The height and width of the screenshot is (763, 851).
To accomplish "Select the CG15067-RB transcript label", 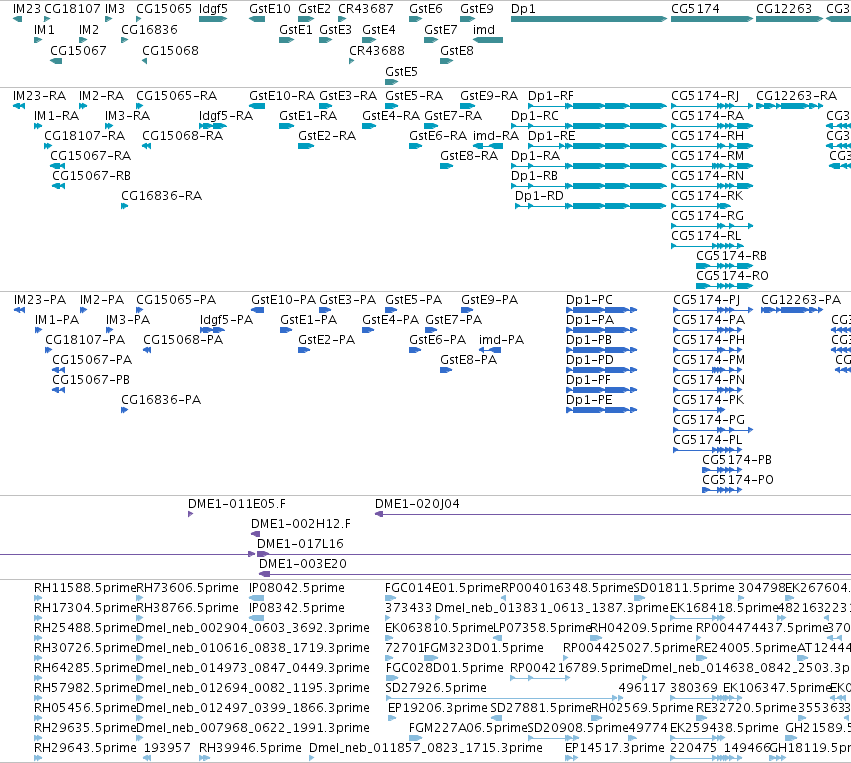I will (92, 175).
